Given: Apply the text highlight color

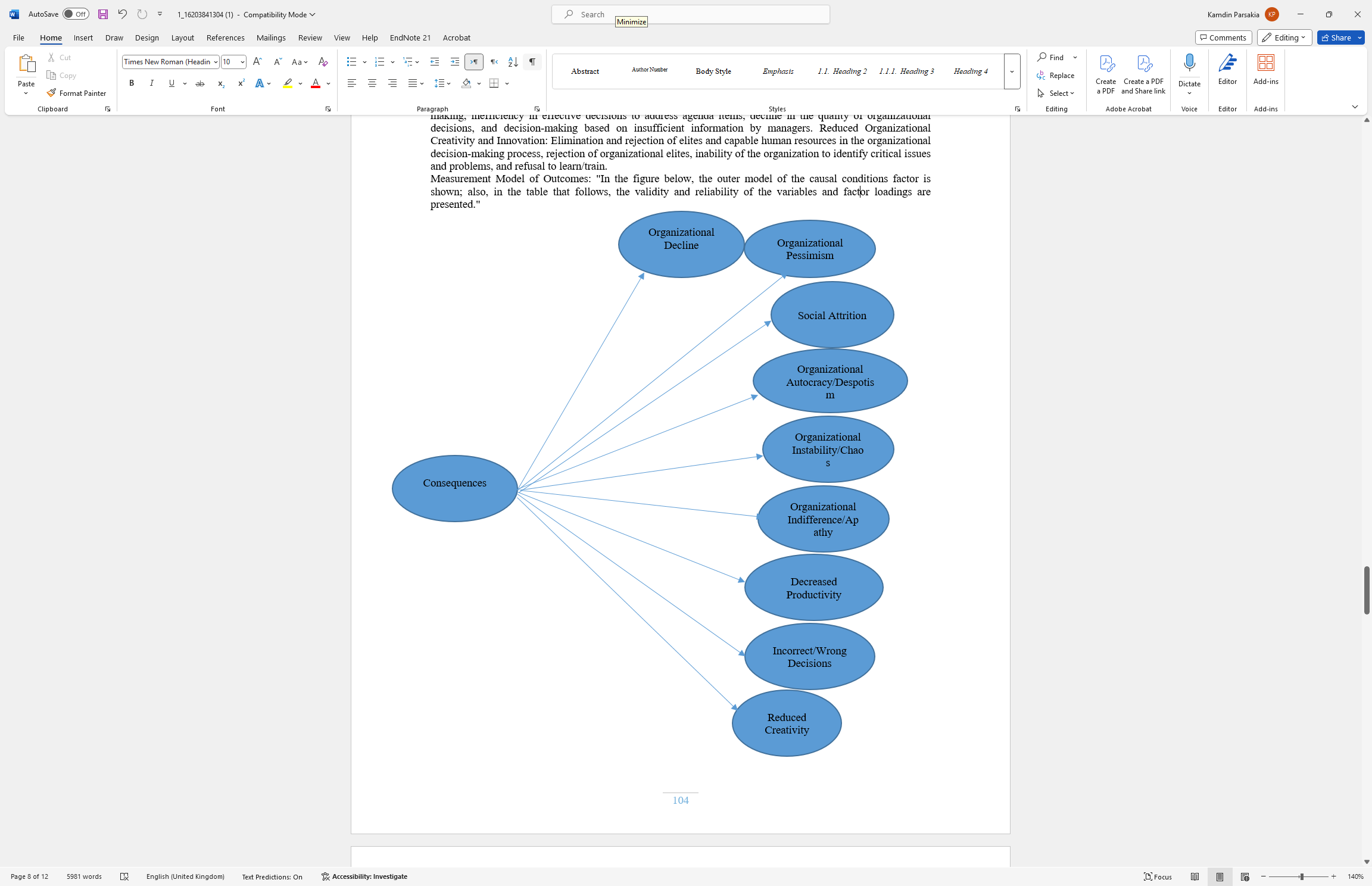Looking at the screenshot, I should 288,83.
